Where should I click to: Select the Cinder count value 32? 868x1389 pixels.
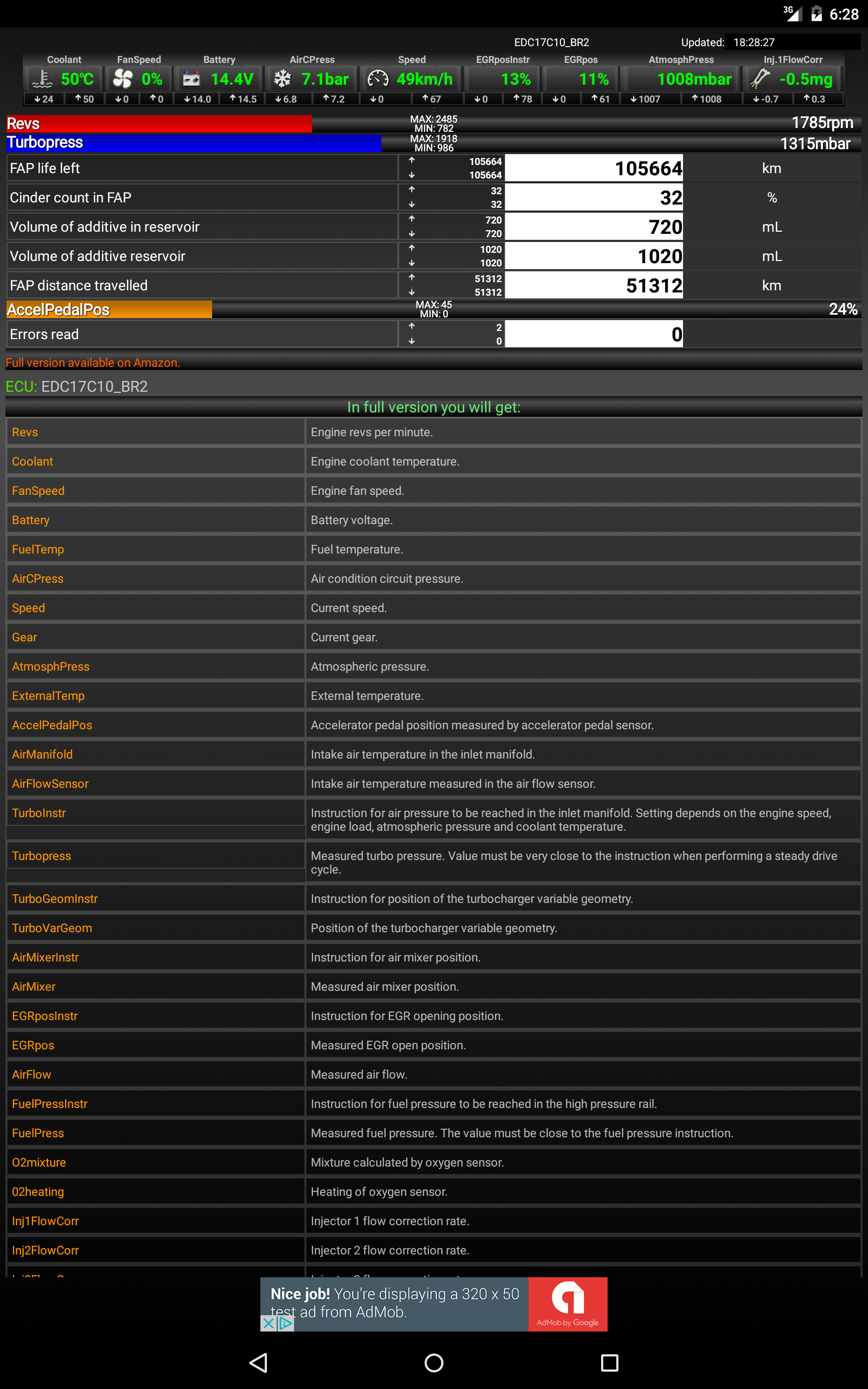pyautogui.click(x=593, y=197)
